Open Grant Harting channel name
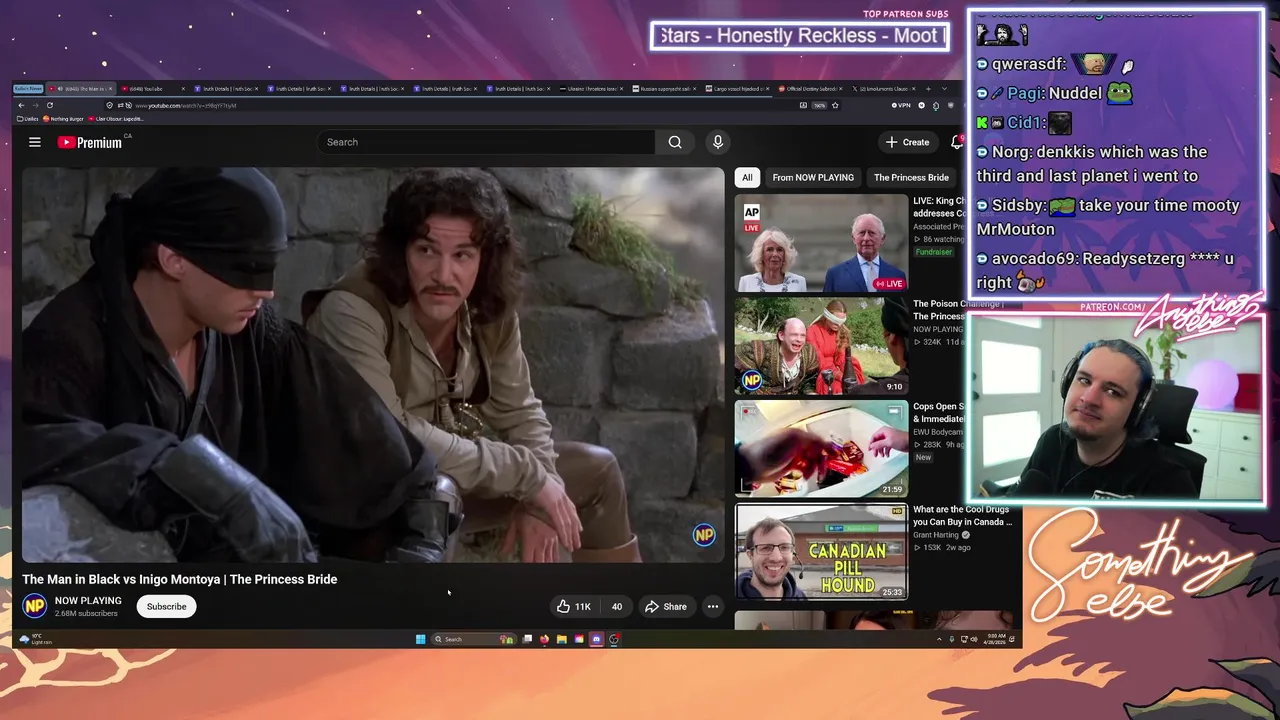Viewport: 1280px width, 720px height. 936,535
